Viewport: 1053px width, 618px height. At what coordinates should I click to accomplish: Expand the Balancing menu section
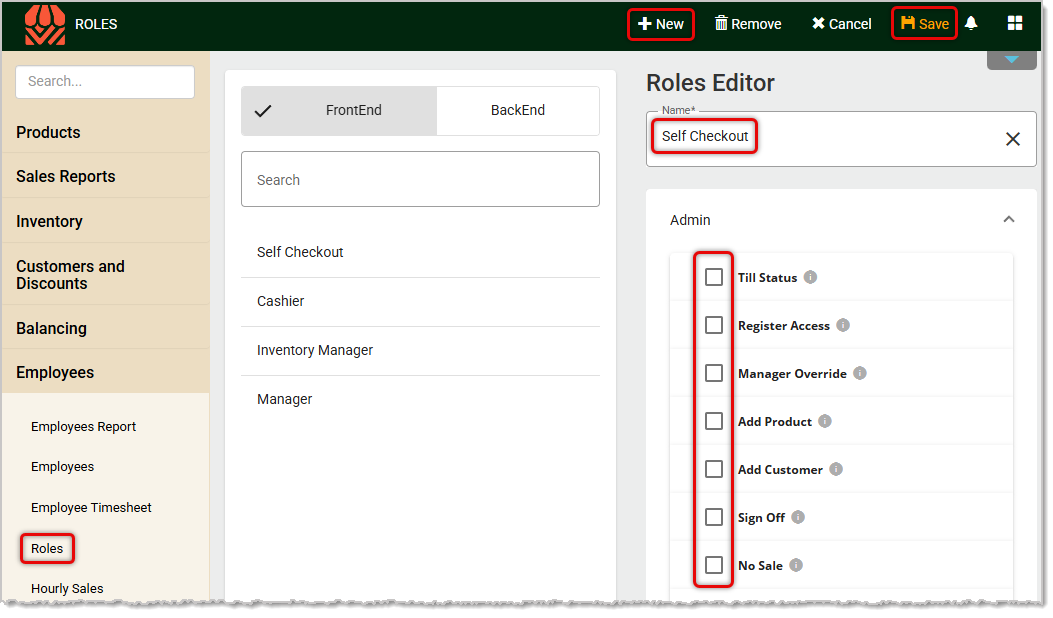[105, 328]
